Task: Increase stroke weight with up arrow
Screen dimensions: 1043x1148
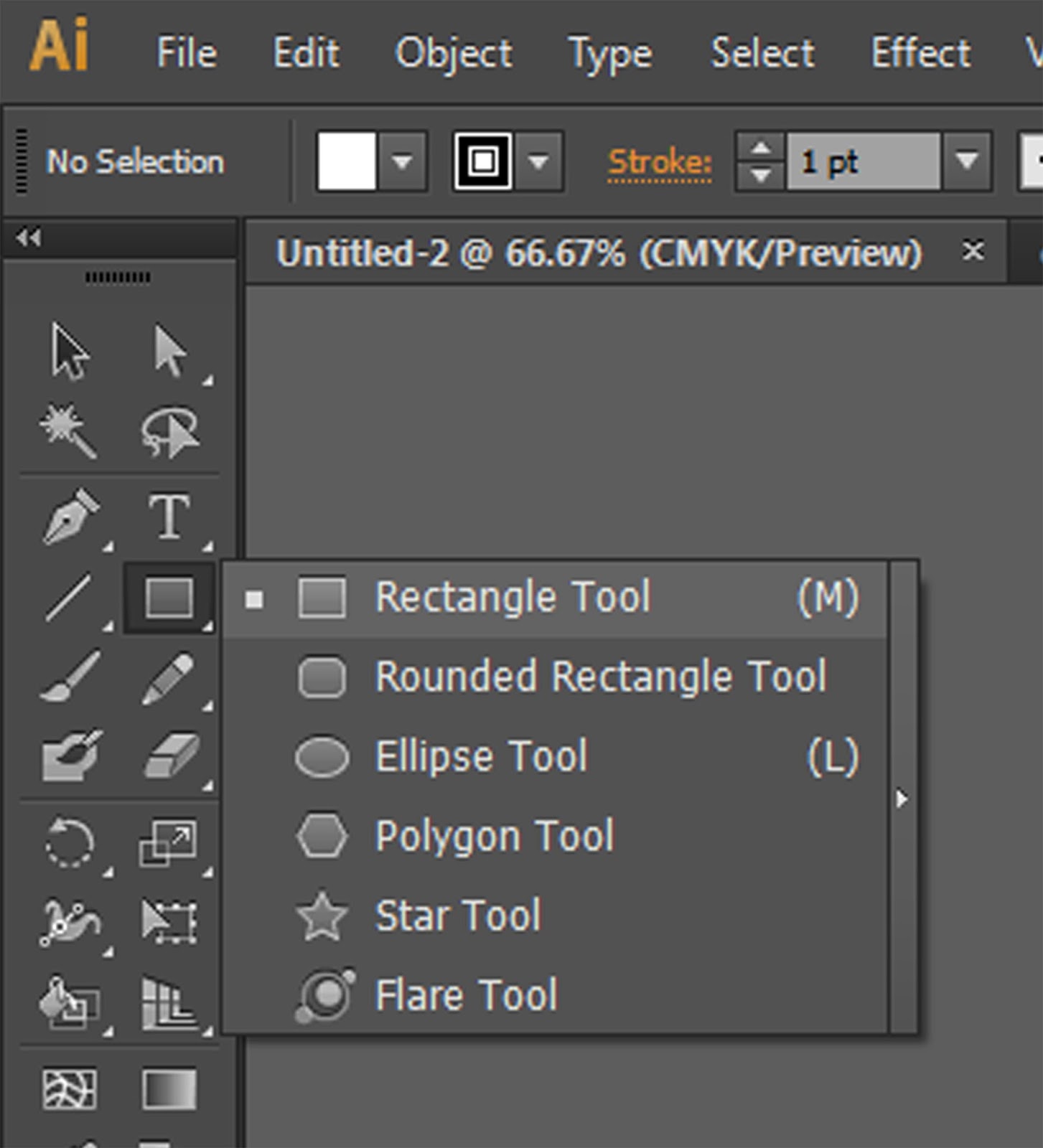Action: (x=761, y=148)
